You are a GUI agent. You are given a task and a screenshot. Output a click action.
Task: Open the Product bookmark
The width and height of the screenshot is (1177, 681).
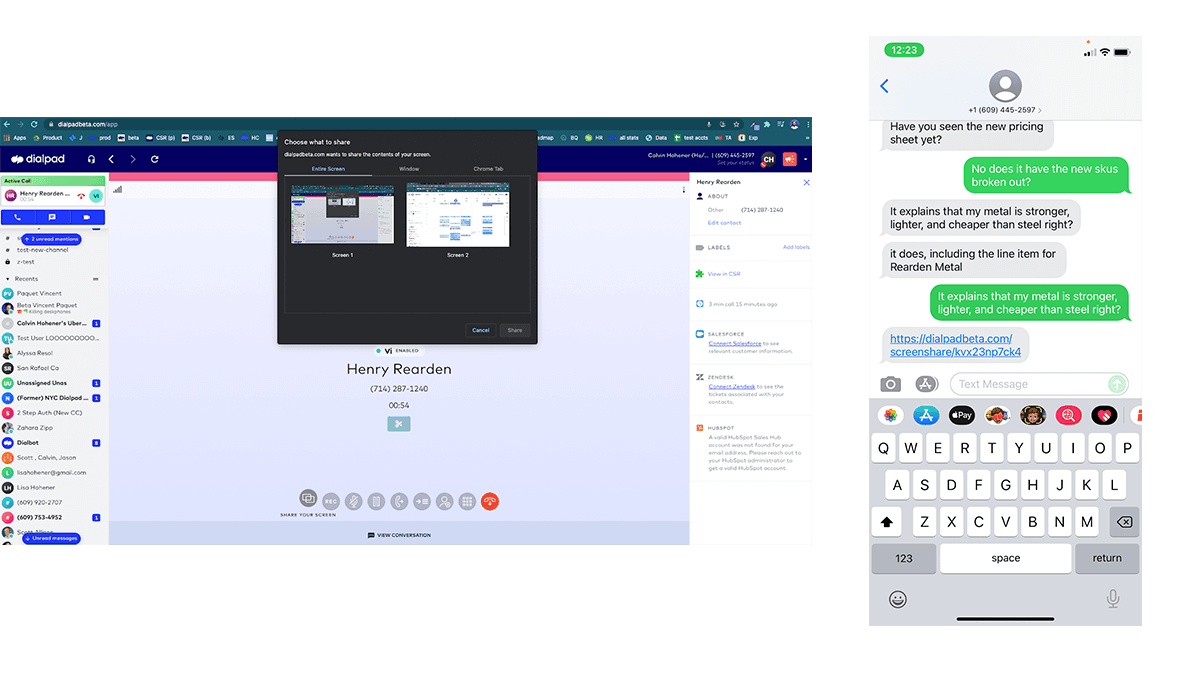[x=48, y=138]
